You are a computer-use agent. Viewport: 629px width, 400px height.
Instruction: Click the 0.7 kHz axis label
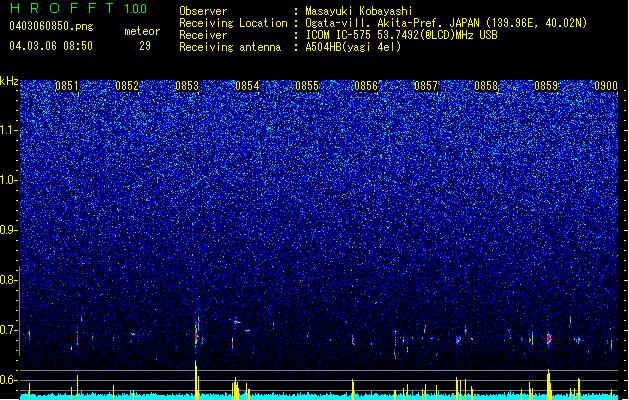(9, 330)
